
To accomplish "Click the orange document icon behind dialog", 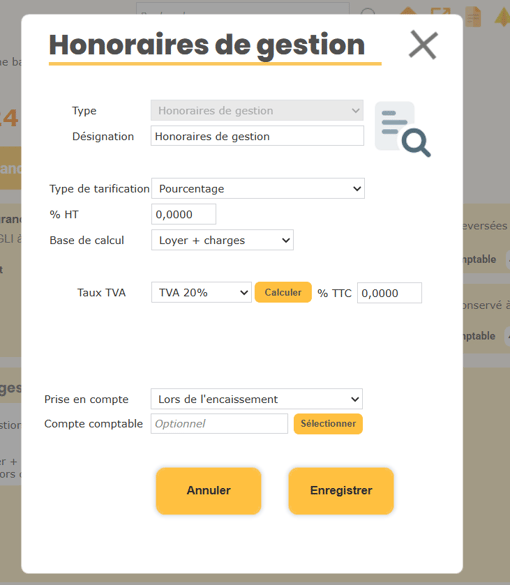I will point(473,16).
